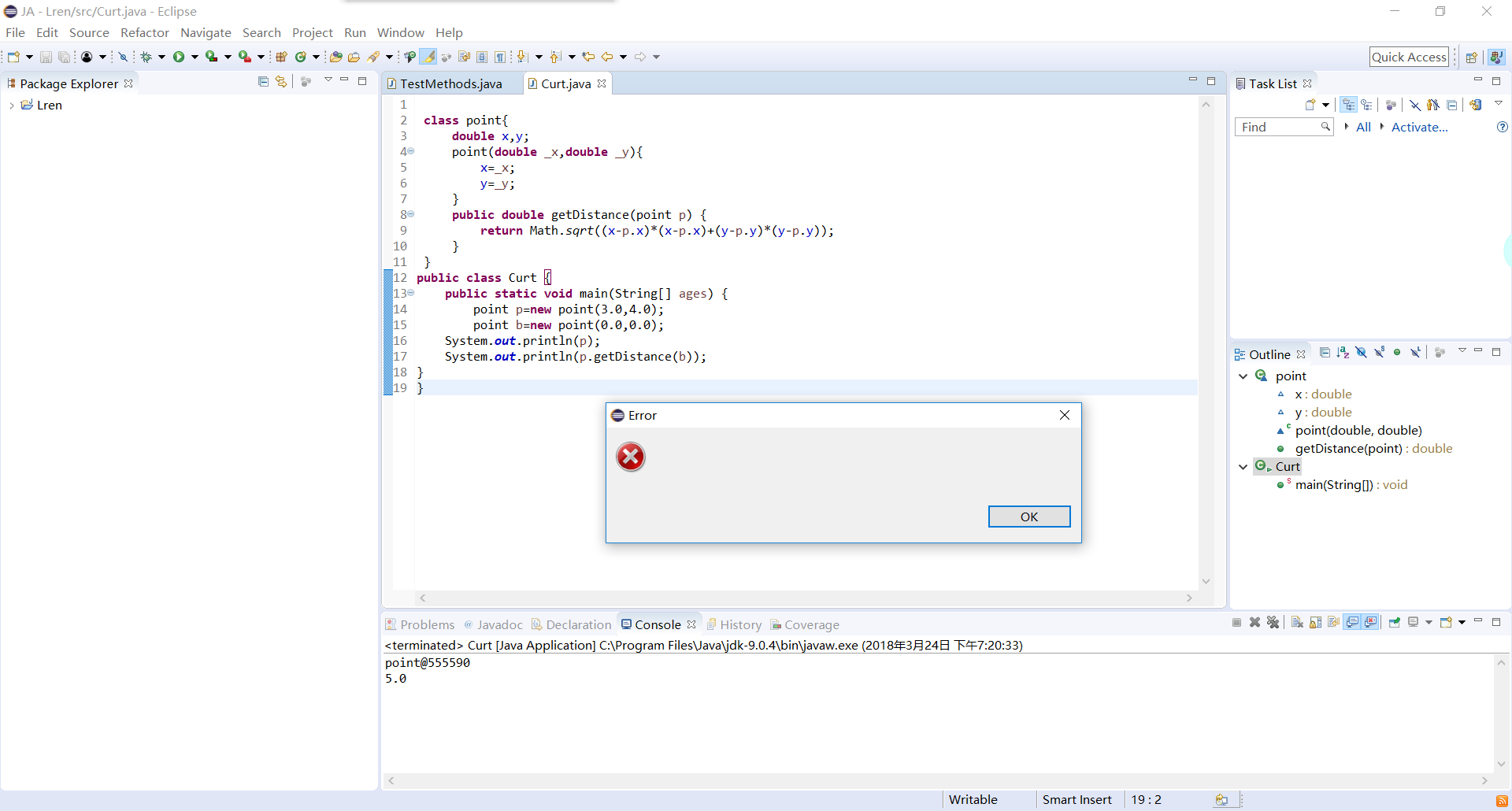The height and width of the screenshot is (811, 1512).
Task: Expand the Lren project tree
Action: pos(11,106)
